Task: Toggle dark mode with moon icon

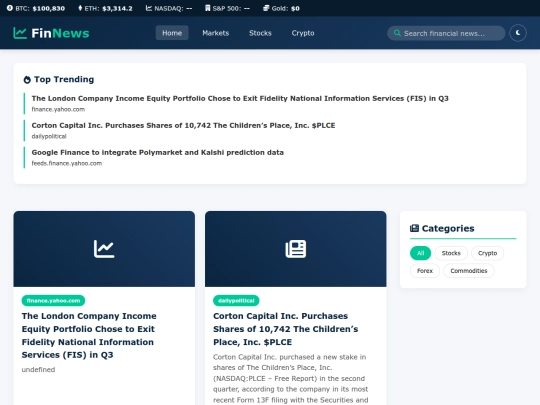Action: tap(518, 33)
